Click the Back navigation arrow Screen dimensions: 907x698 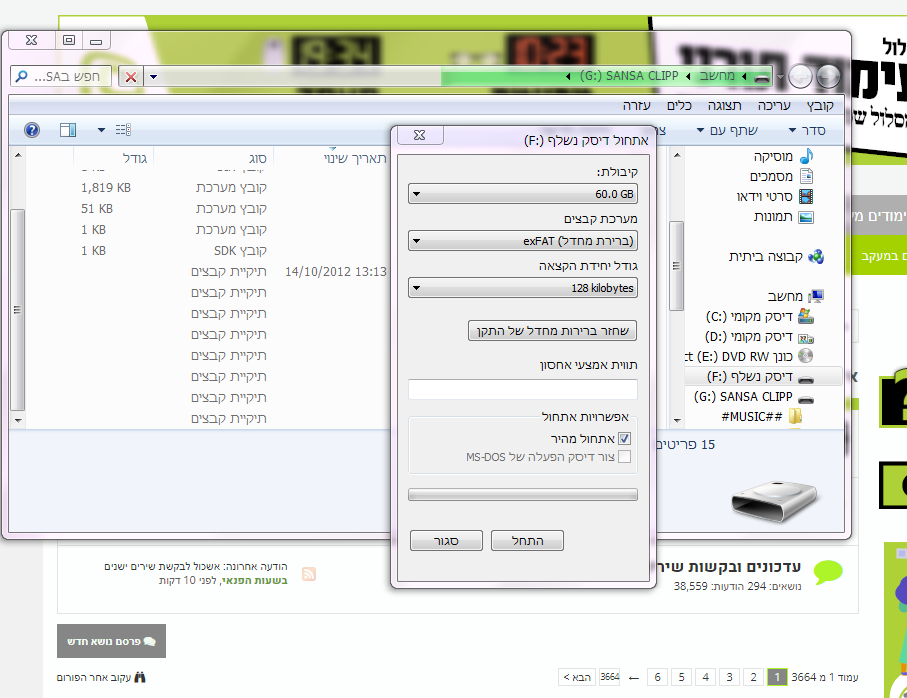coord(828,76)
